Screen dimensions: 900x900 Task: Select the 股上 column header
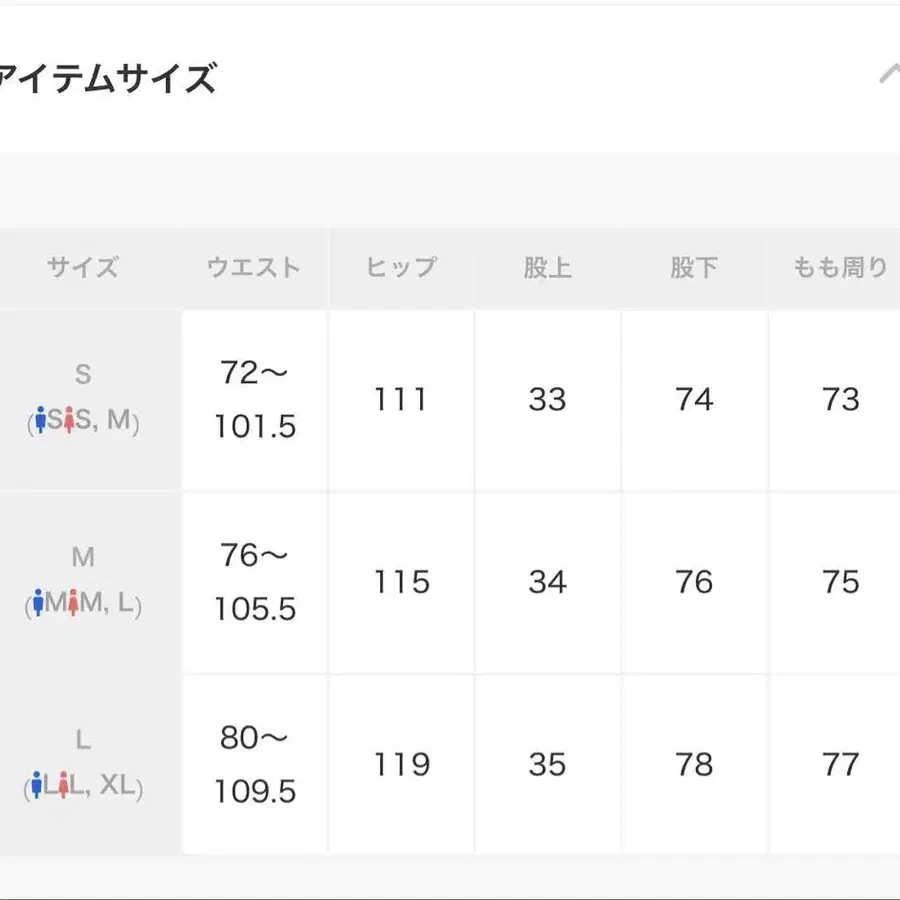click(547, 267)
